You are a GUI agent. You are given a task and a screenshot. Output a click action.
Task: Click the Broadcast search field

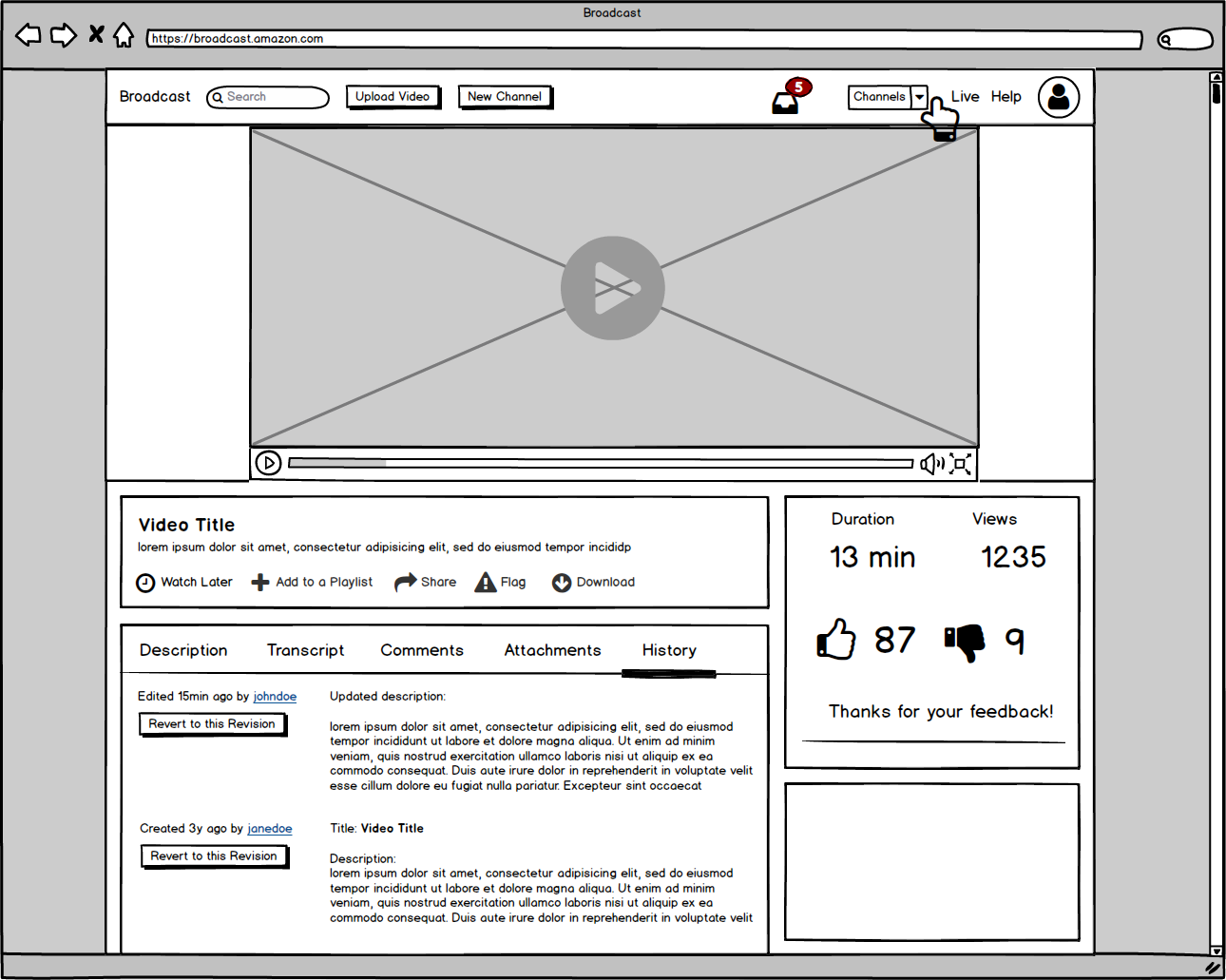pos(268,97)
